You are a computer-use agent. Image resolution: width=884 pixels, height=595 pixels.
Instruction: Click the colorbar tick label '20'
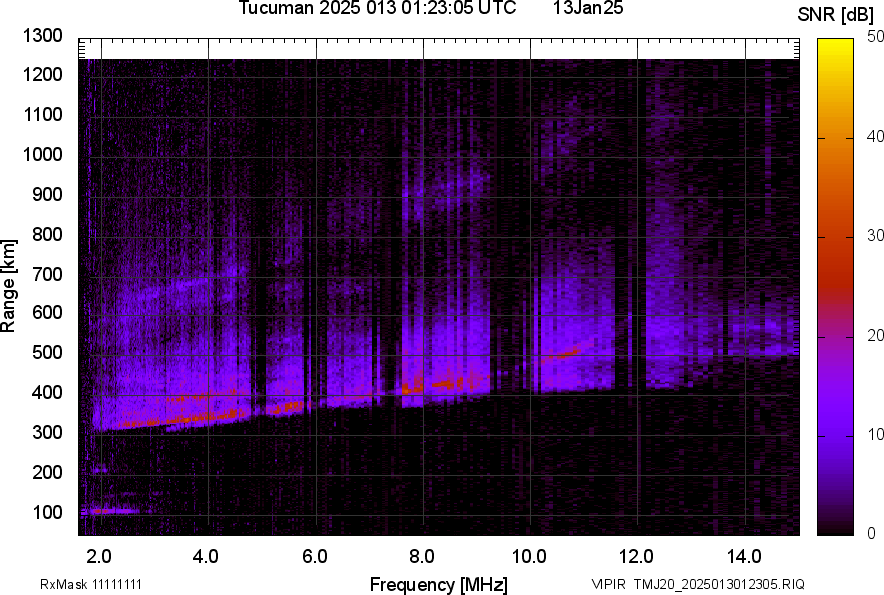tap(875, 335)
